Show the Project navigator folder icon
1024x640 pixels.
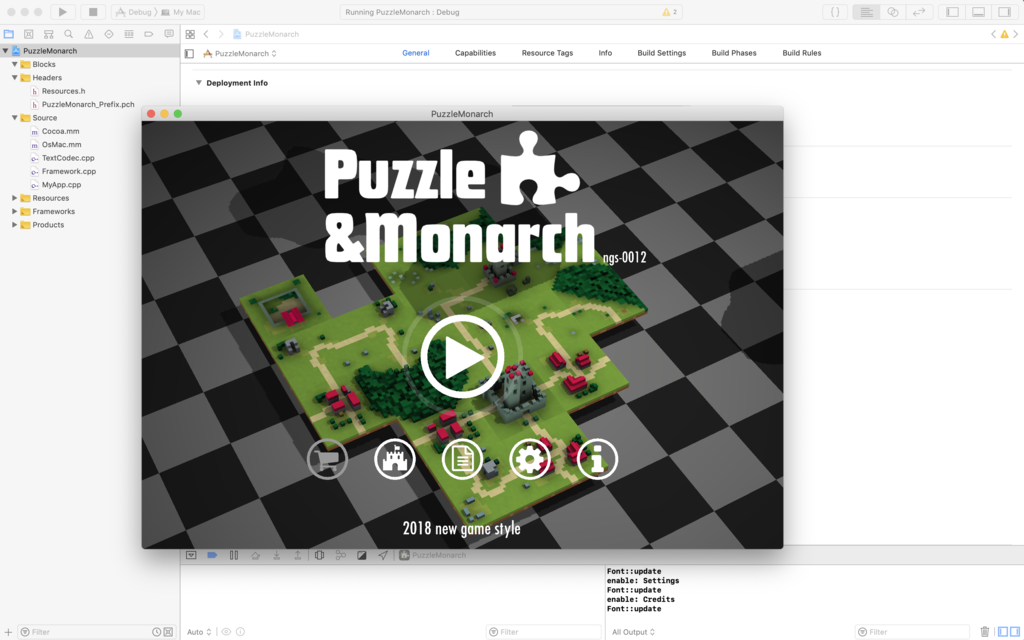8,34
